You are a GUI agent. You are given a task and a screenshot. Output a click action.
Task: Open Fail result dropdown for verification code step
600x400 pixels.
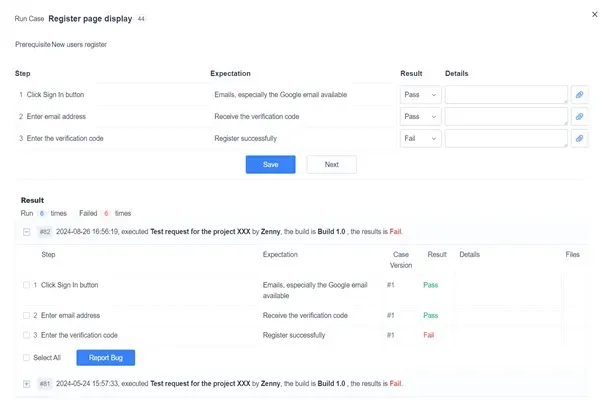point(420,139)
